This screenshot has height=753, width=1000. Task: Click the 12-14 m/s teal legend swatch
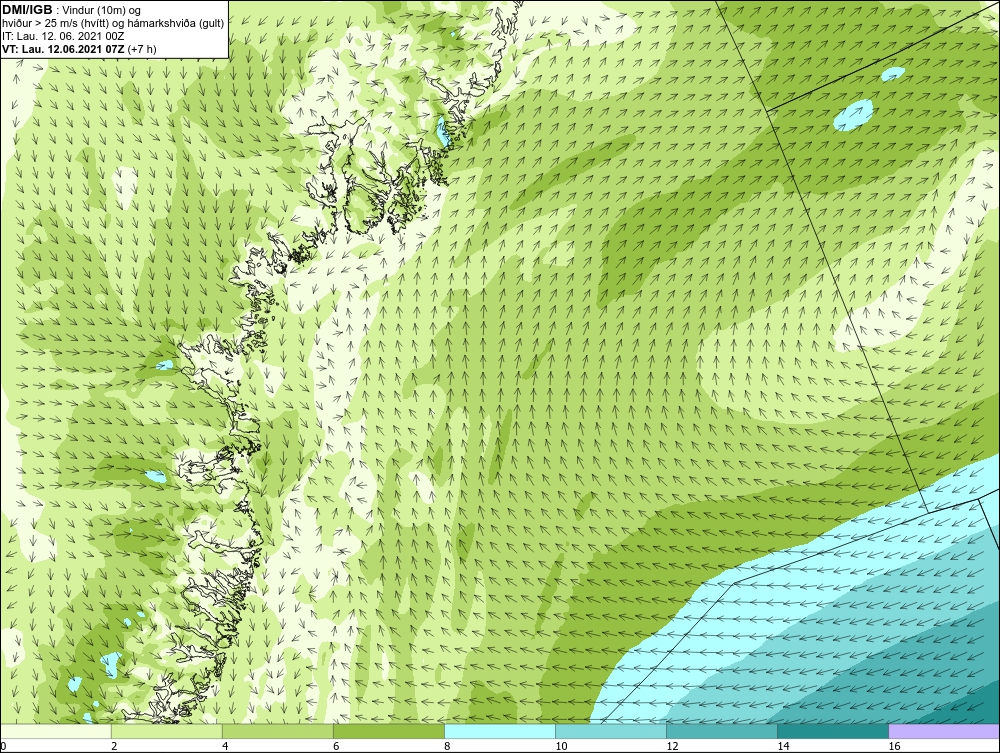721,731
